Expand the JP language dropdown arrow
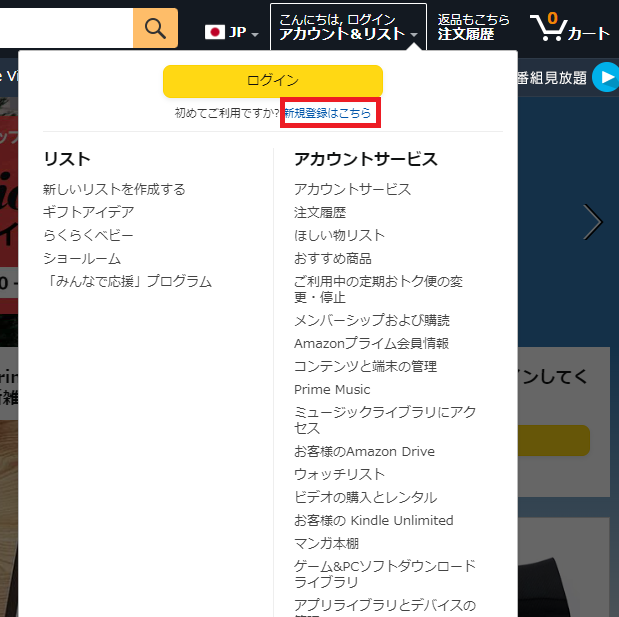Viewport: 619px width, 617px height. 255,35
